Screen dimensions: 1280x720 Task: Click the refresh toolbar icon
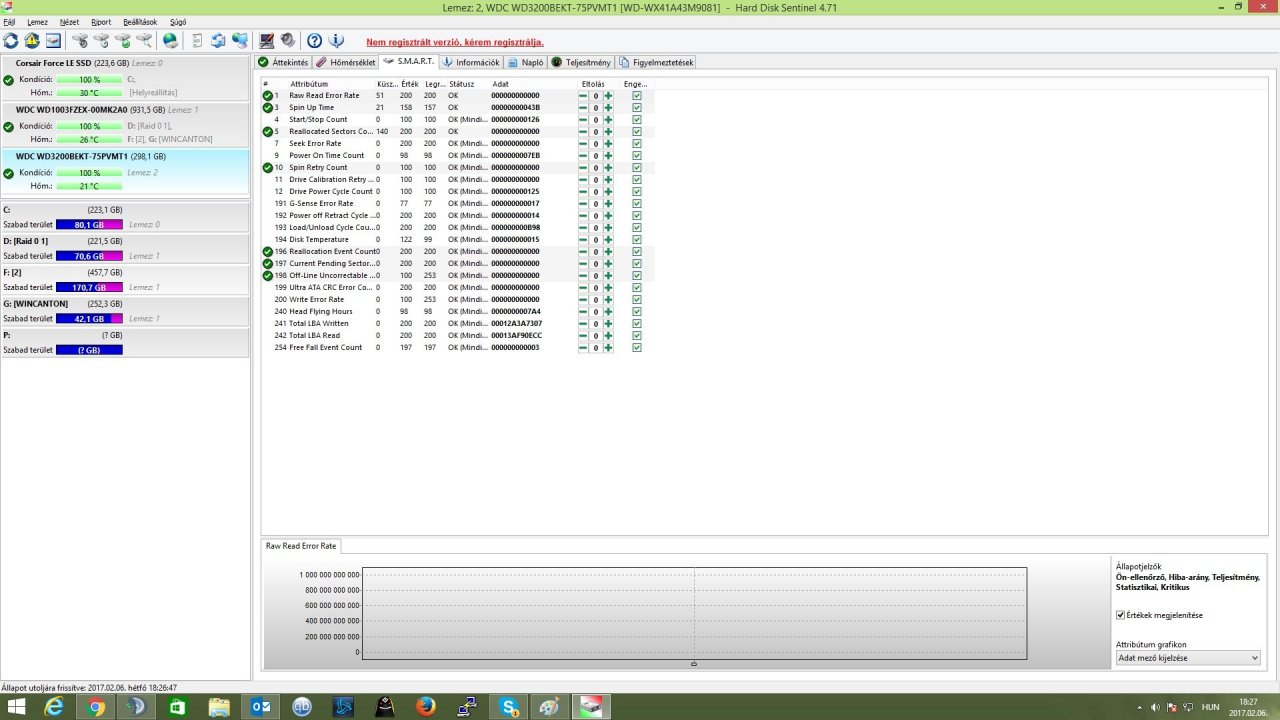click(11, 41)
